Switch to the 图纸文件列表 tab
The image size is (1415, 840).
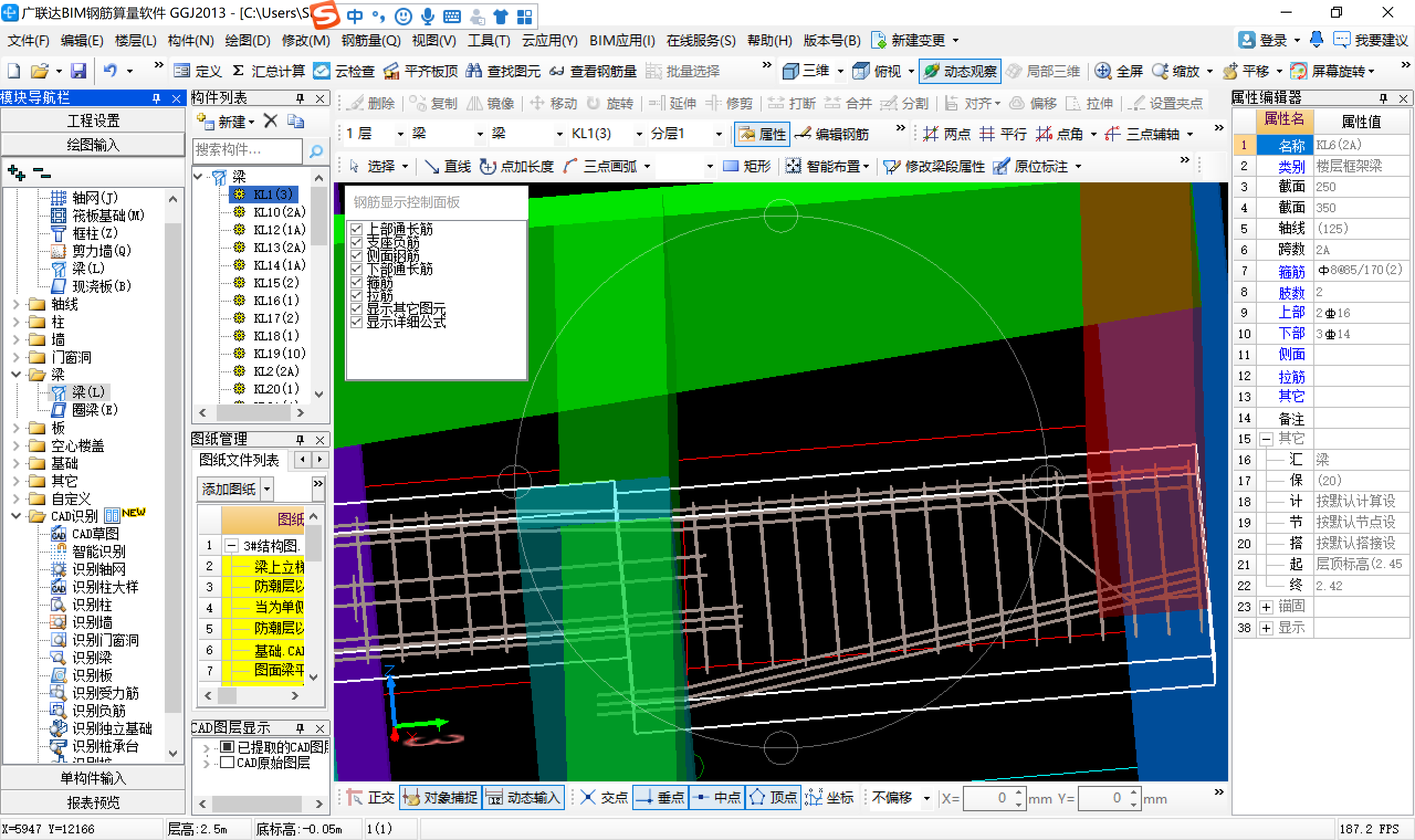(239, 460)
